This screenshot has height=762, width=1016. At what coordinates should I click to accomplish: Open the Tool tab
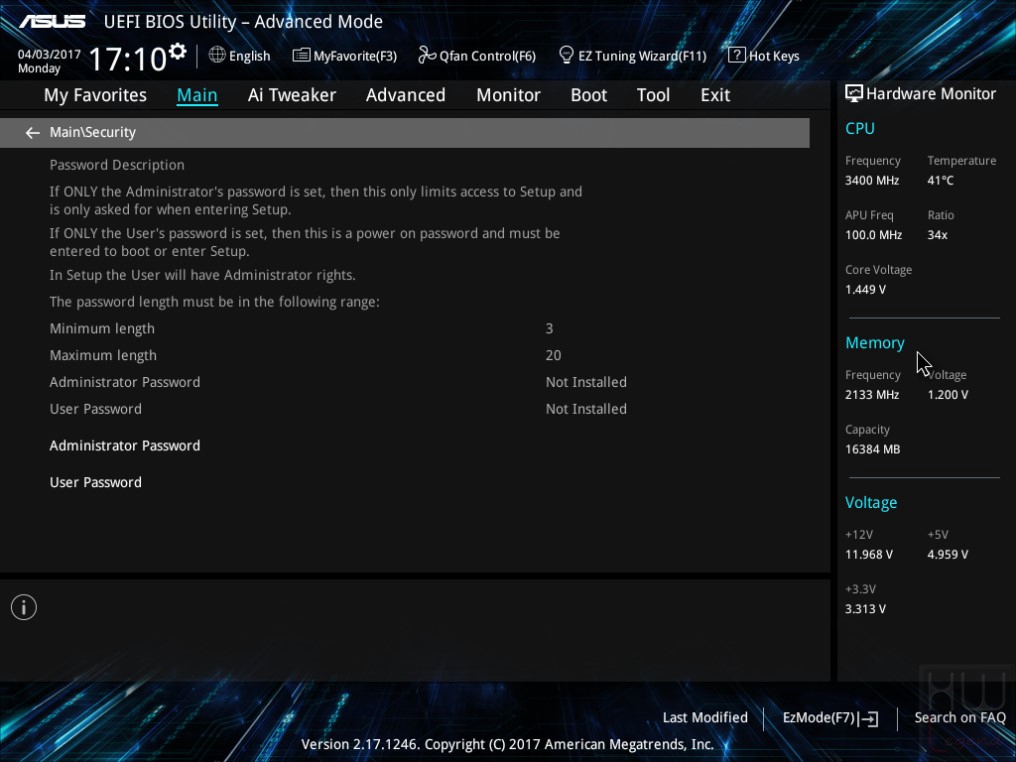(x=653, y=95)
